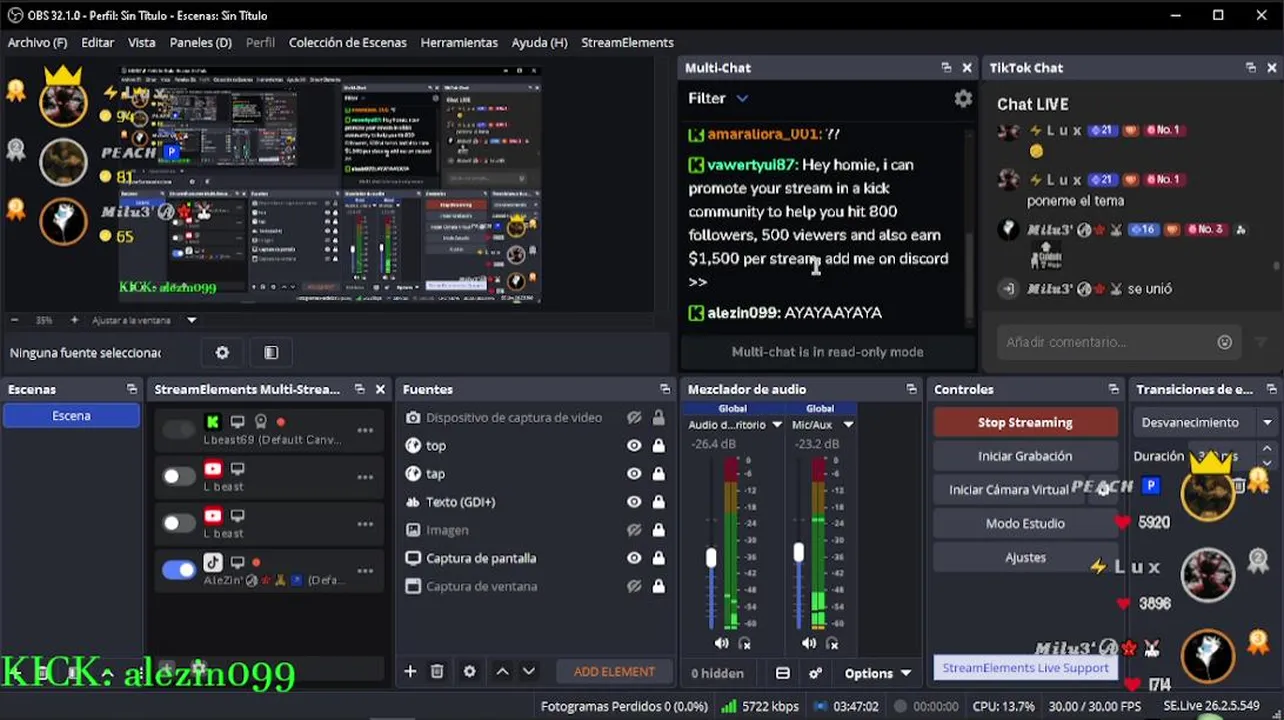Close the Multi-Chat dock
1284x720 pixels.
(x=967, y=67)
